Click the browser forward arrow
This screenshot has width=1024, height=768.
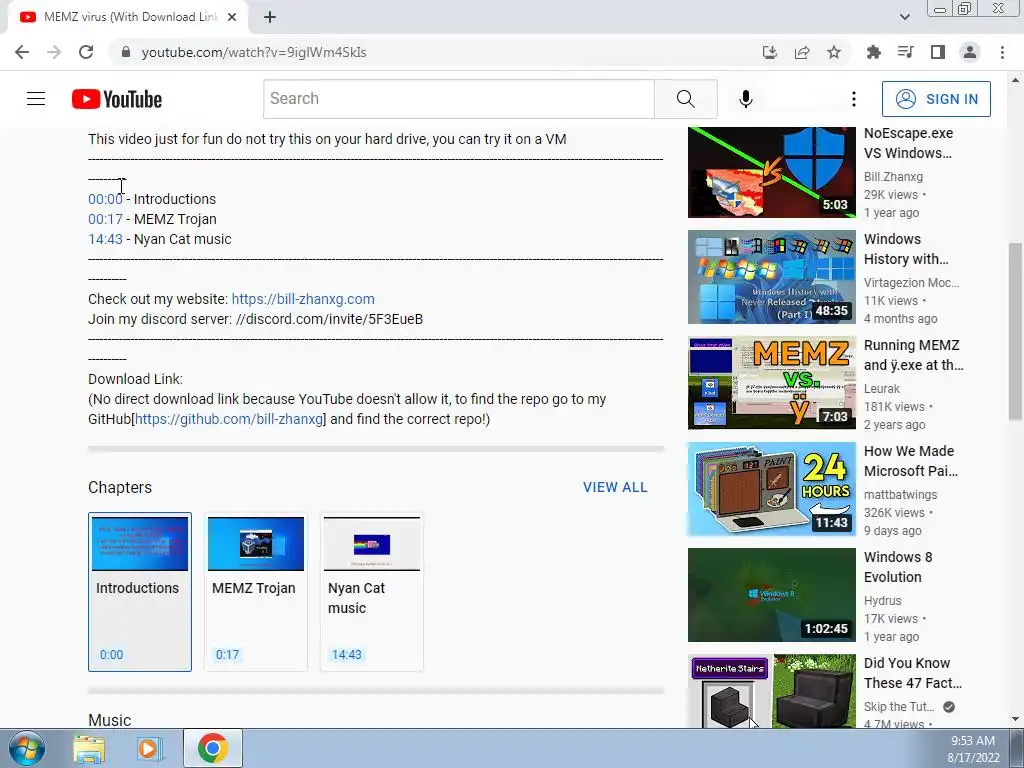[x=54, y=52]
